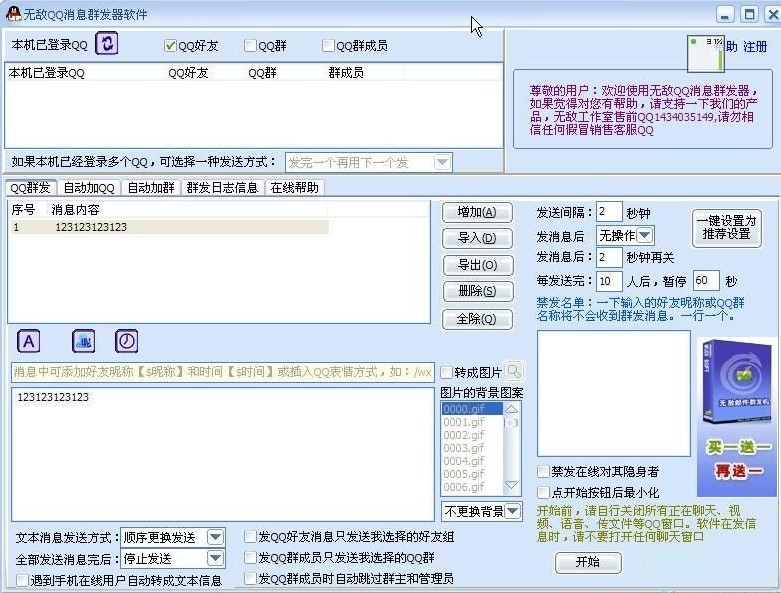Insert time placeholder clock icon

[x=127, y=342]
